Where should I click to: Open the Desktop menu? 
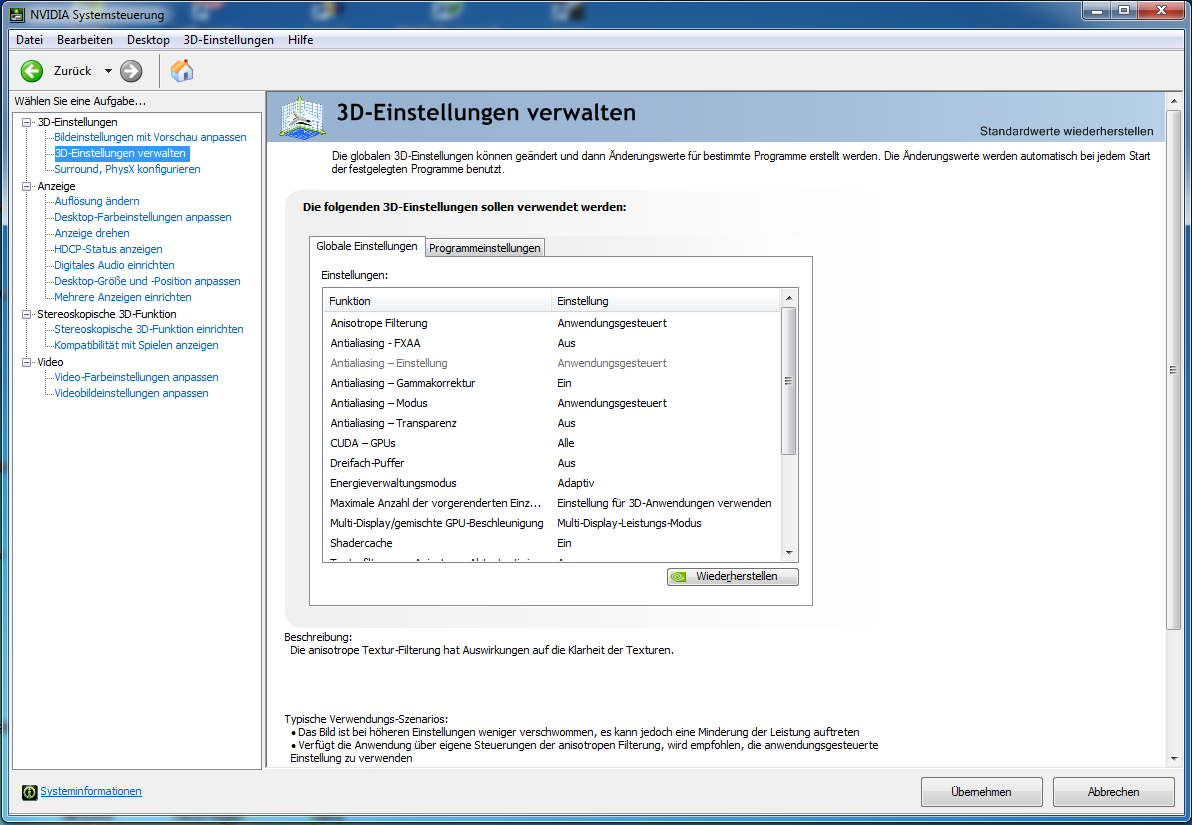click(148, 40)
